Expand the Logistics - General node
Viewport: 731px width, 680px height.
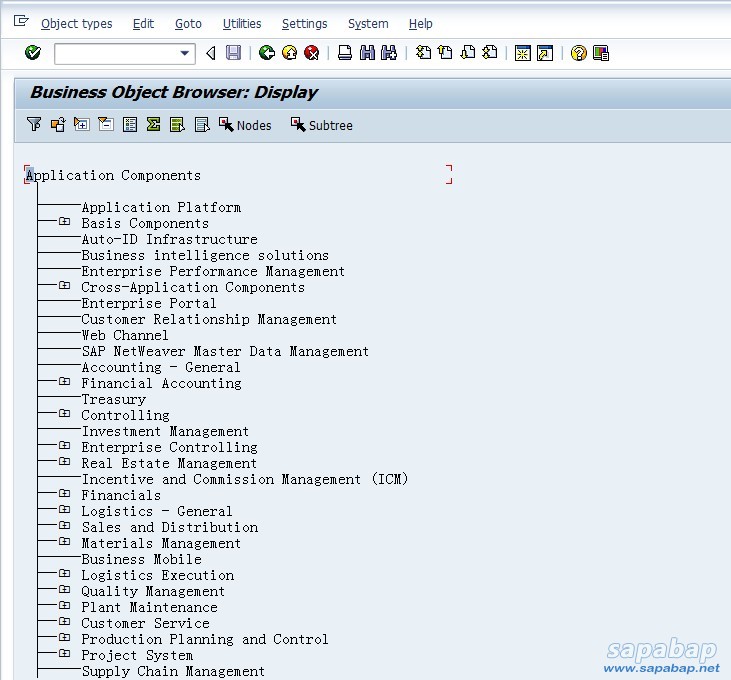64,509
